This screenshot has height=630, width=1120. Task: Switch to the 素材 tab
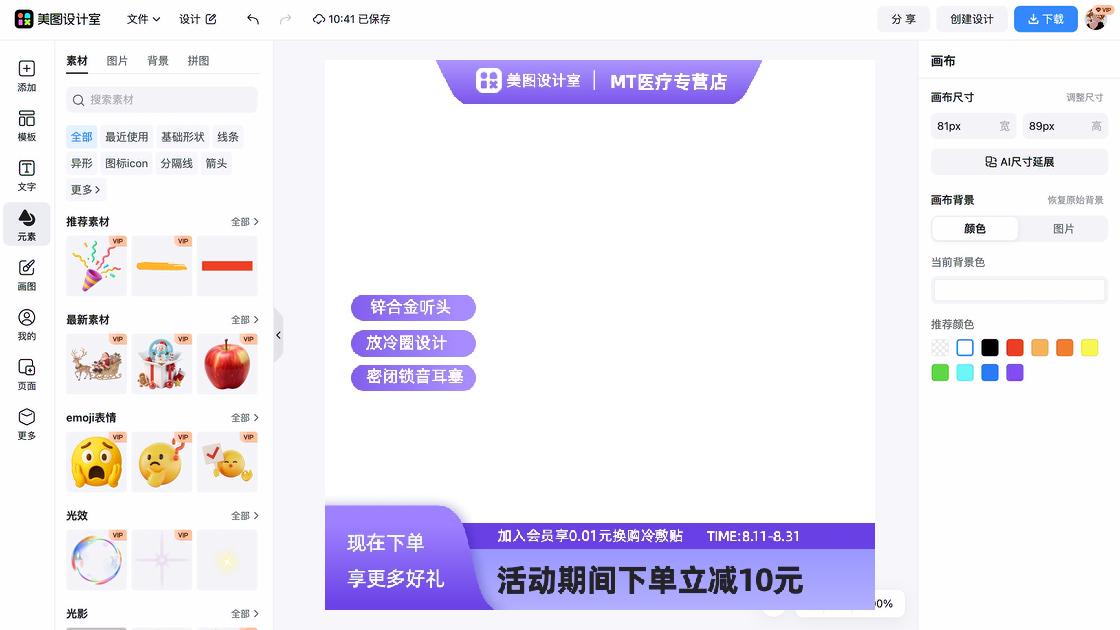click(76, 61)
